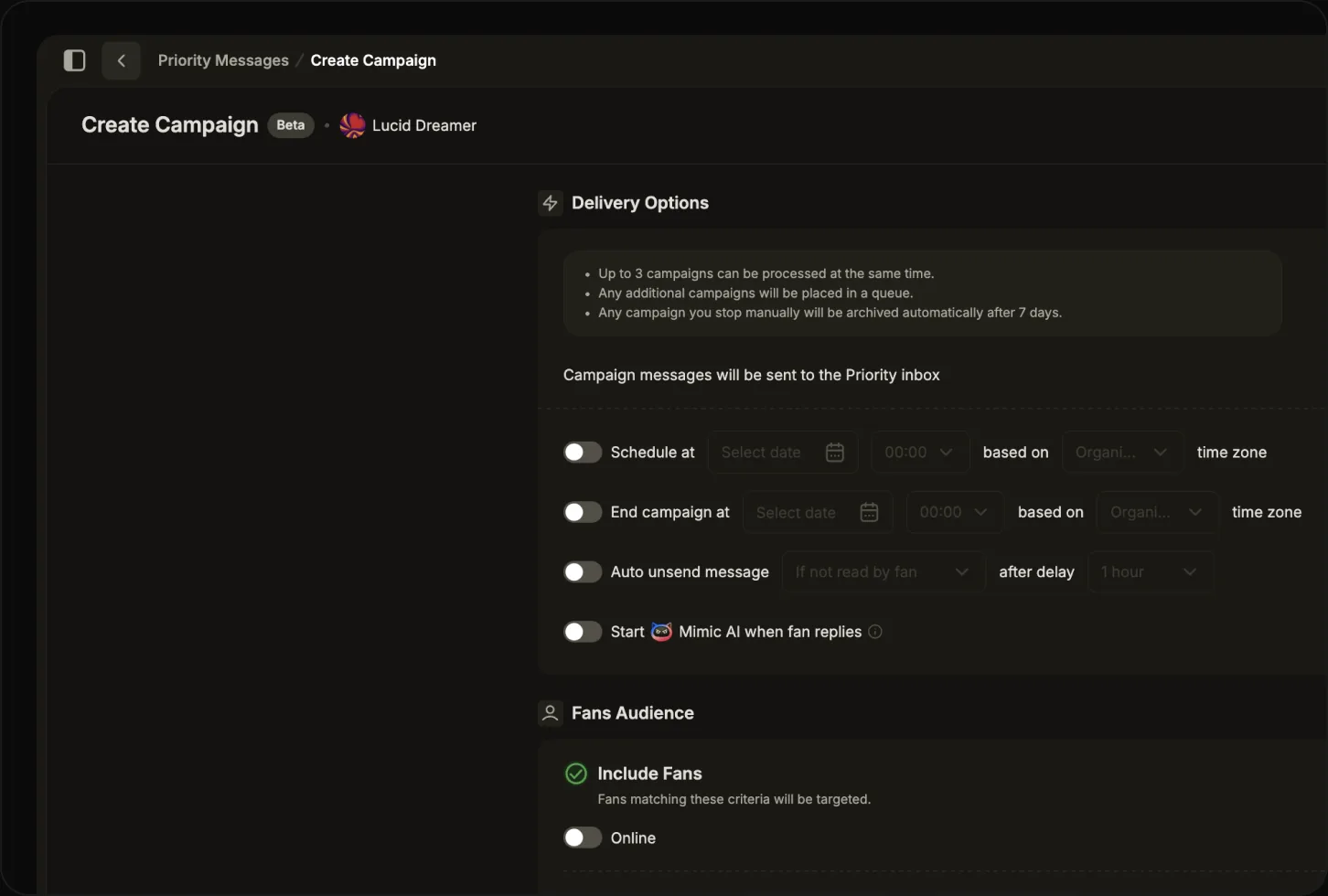Viewport: 1328px width, 896px height.
Task: Click Schedule at Select date field
Action: 783,453
